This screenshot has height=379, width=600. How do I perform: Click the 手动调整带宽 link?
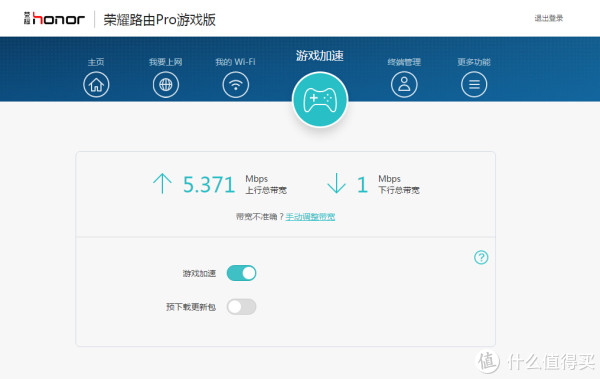(x=310, y=217)
